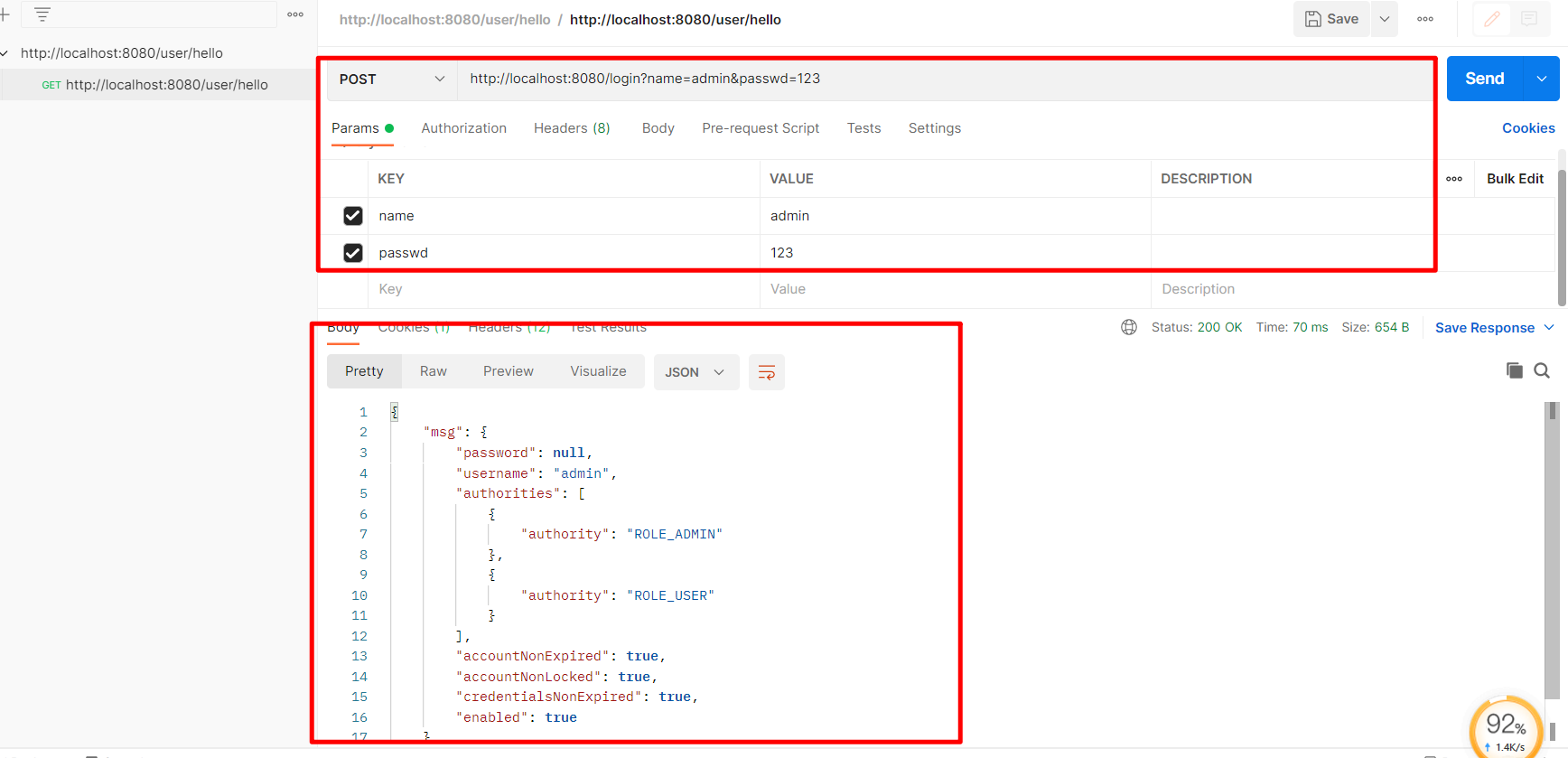Click the plus icon to create new collection

(5, 14)
